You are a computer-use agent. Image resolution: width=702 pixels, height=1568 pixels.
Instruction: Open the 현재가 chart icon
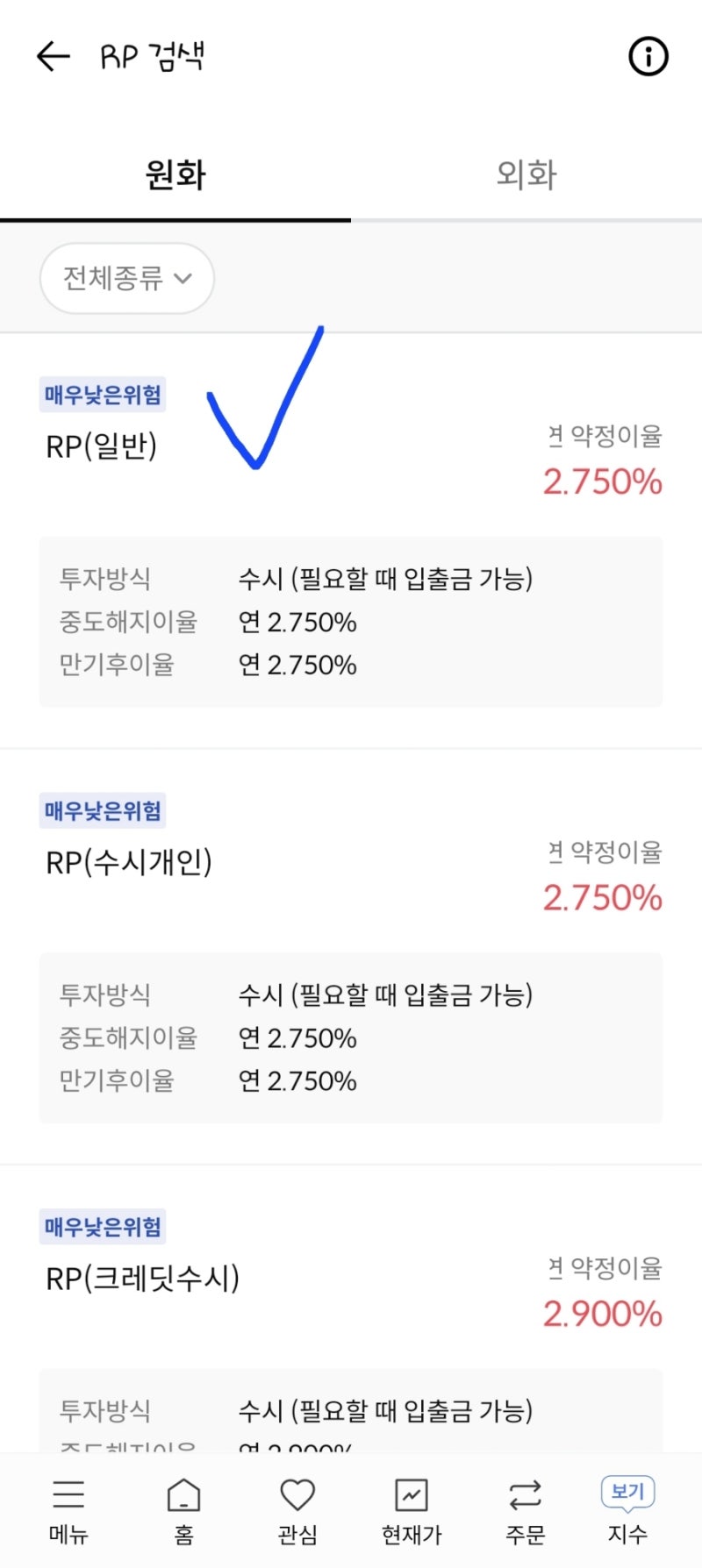click(x=412, y=1495)
